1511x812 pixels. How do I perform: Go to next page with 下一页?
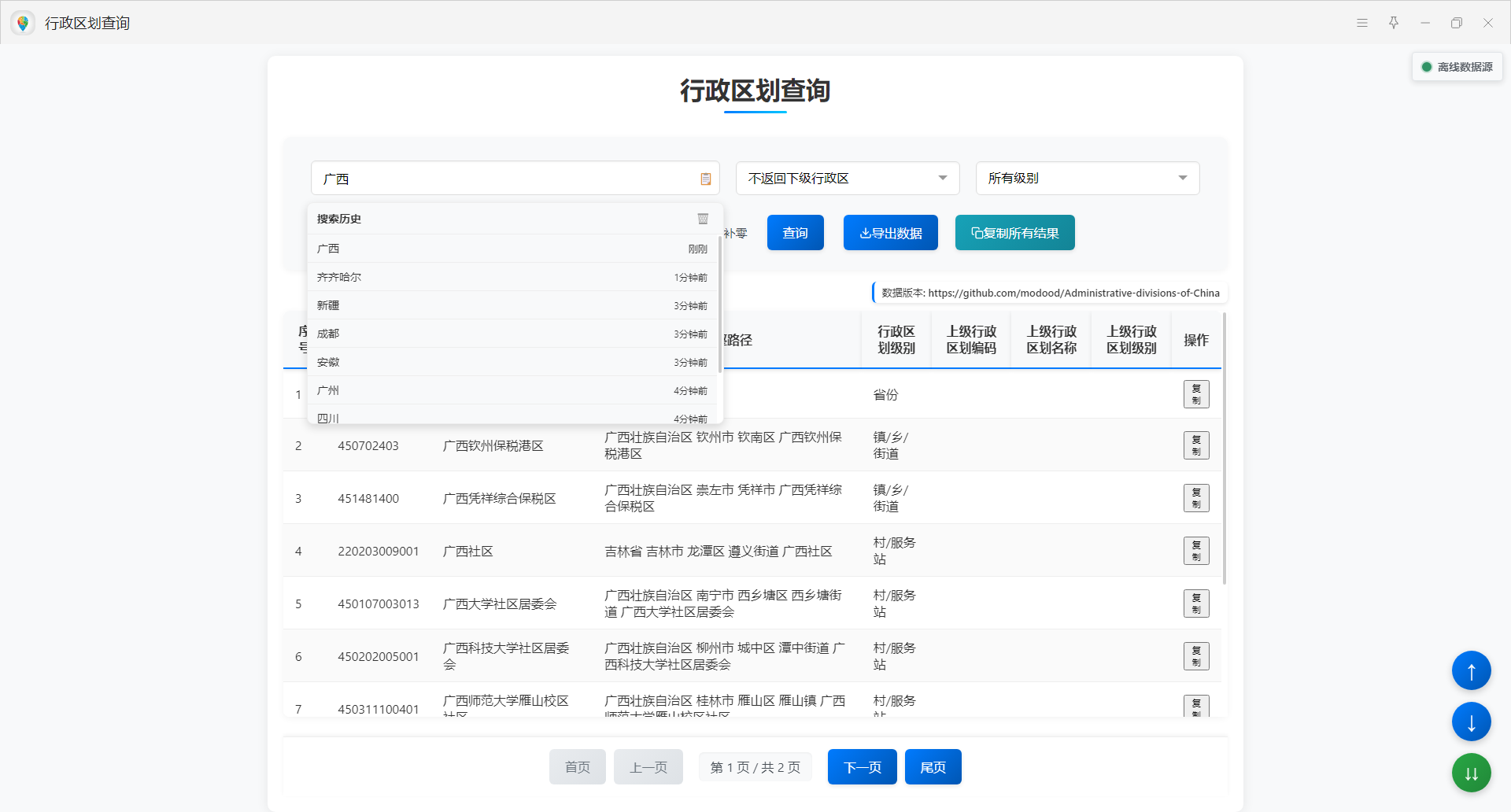click(x=863, y=767)
